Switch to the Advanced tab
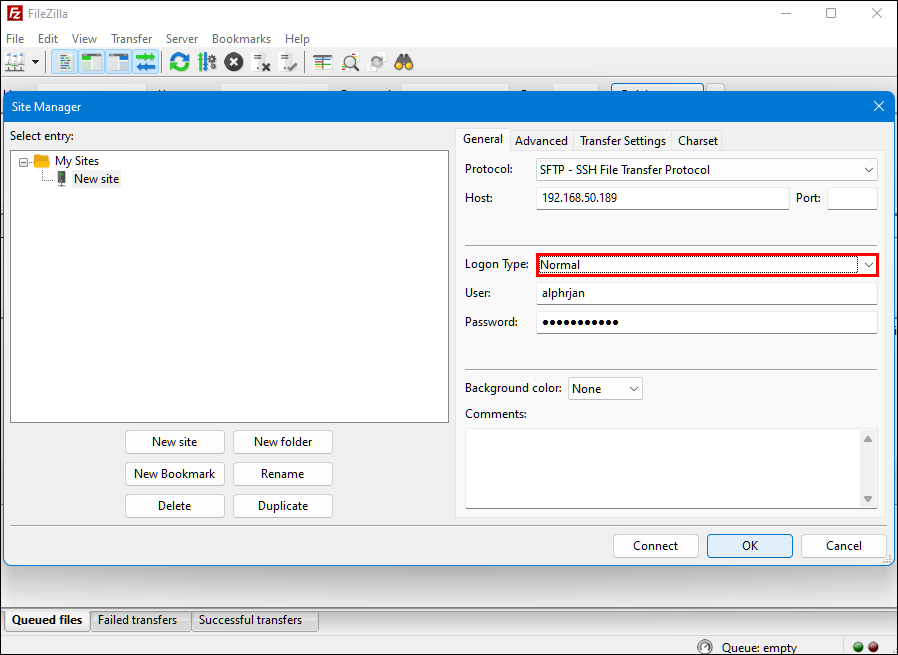The width and height of the screenshot is (898, 655). [x=541, y=141]
